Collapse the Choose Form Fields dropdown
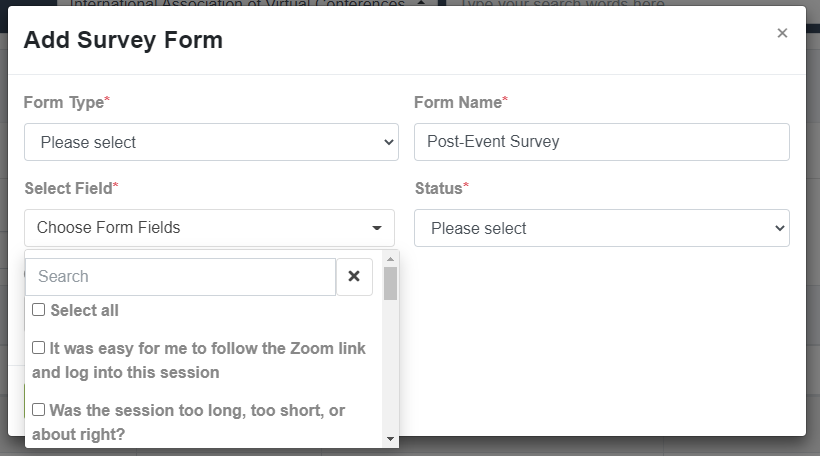 pyautogui.click(x=209, y=228)
